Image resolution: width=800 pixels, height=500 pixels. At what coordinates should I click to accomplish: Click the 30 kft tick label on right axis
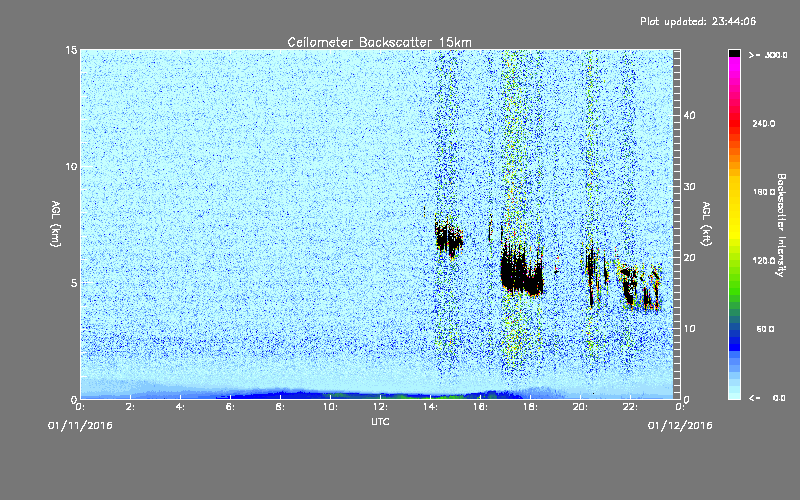point(689,186)
